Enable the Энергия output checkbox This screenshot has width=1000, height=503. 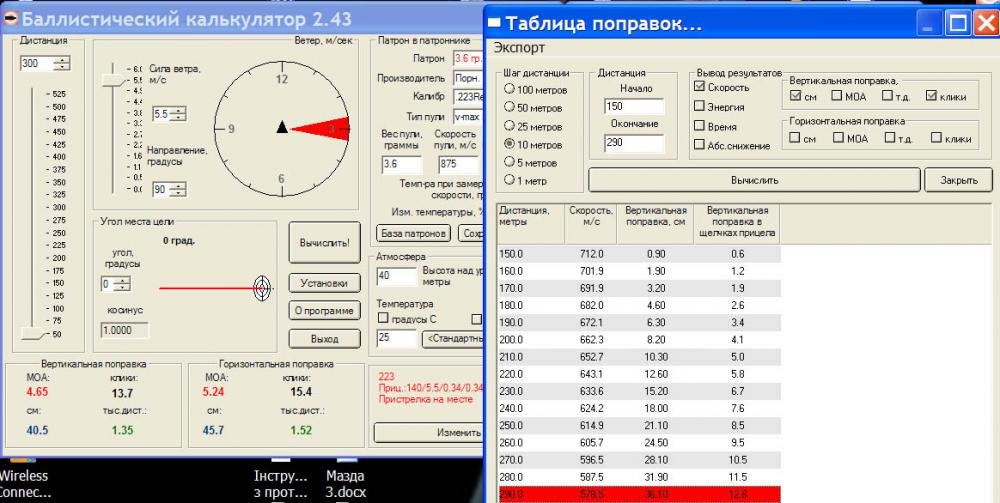pyautogui.click(x=701, y=107)
